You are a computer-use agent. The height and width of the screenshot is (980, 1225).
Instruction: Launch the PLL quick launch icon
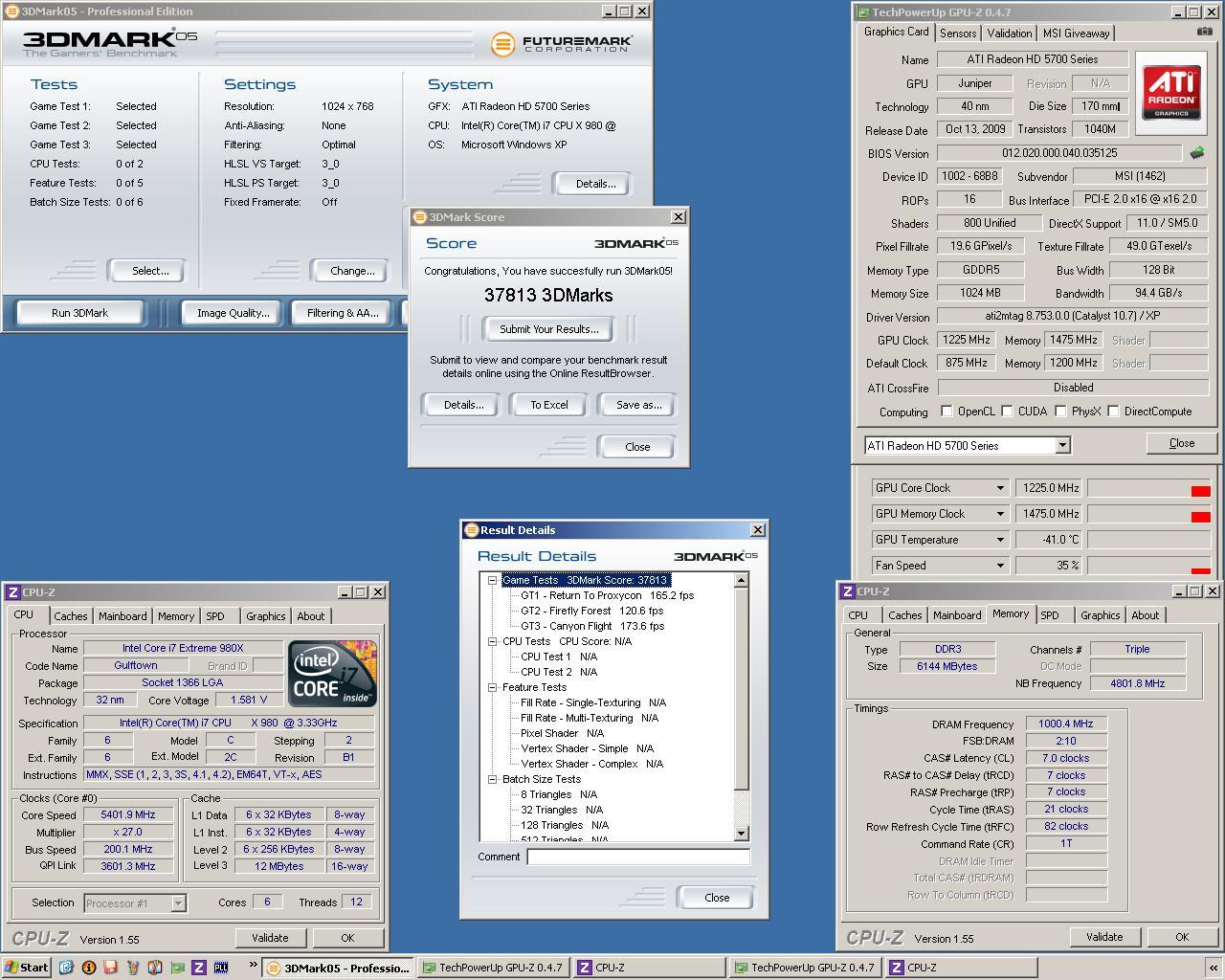pos(220,968)
